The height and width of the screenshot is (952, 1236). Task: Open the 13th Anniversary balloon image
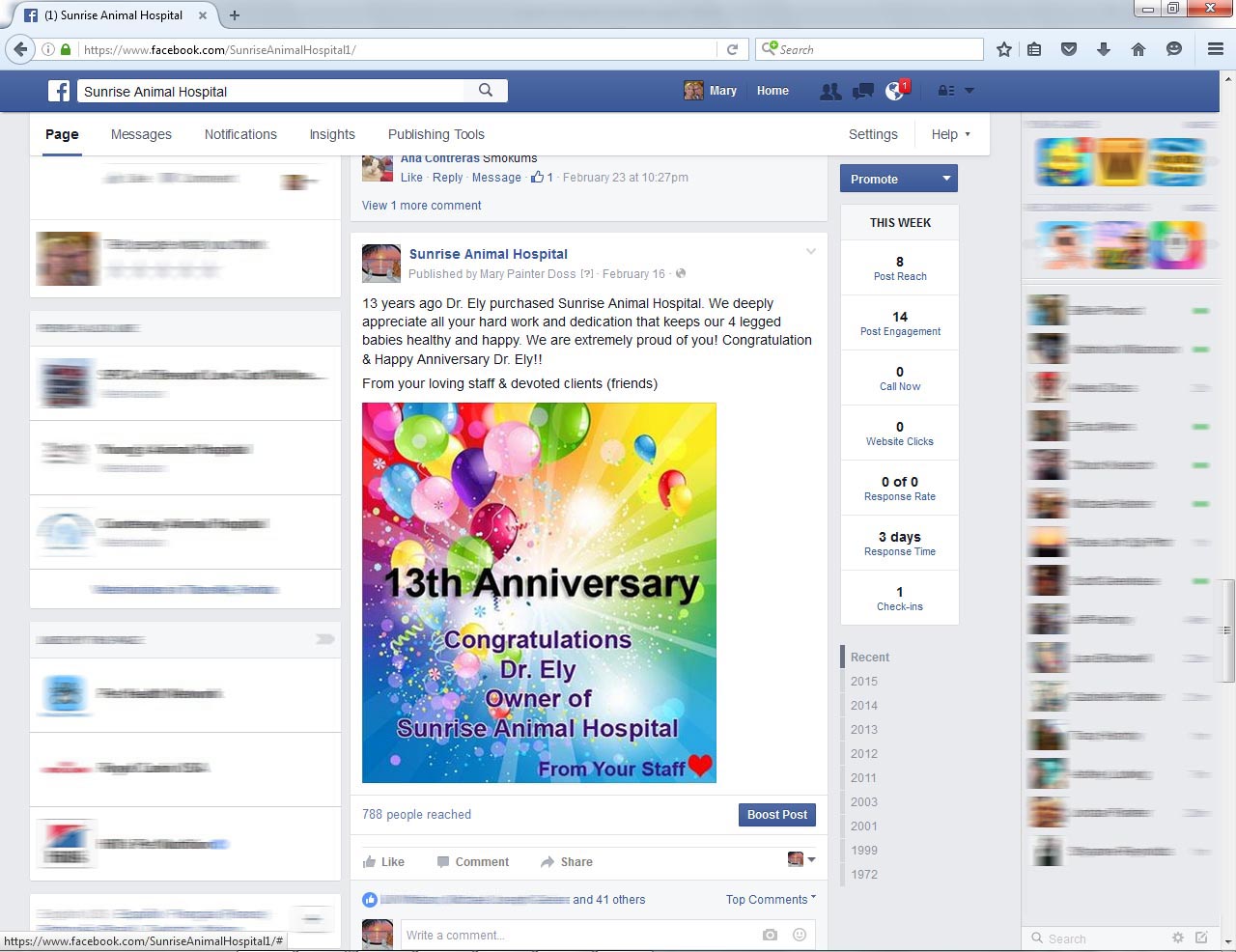pyautogui.click(x=539, y=593)
